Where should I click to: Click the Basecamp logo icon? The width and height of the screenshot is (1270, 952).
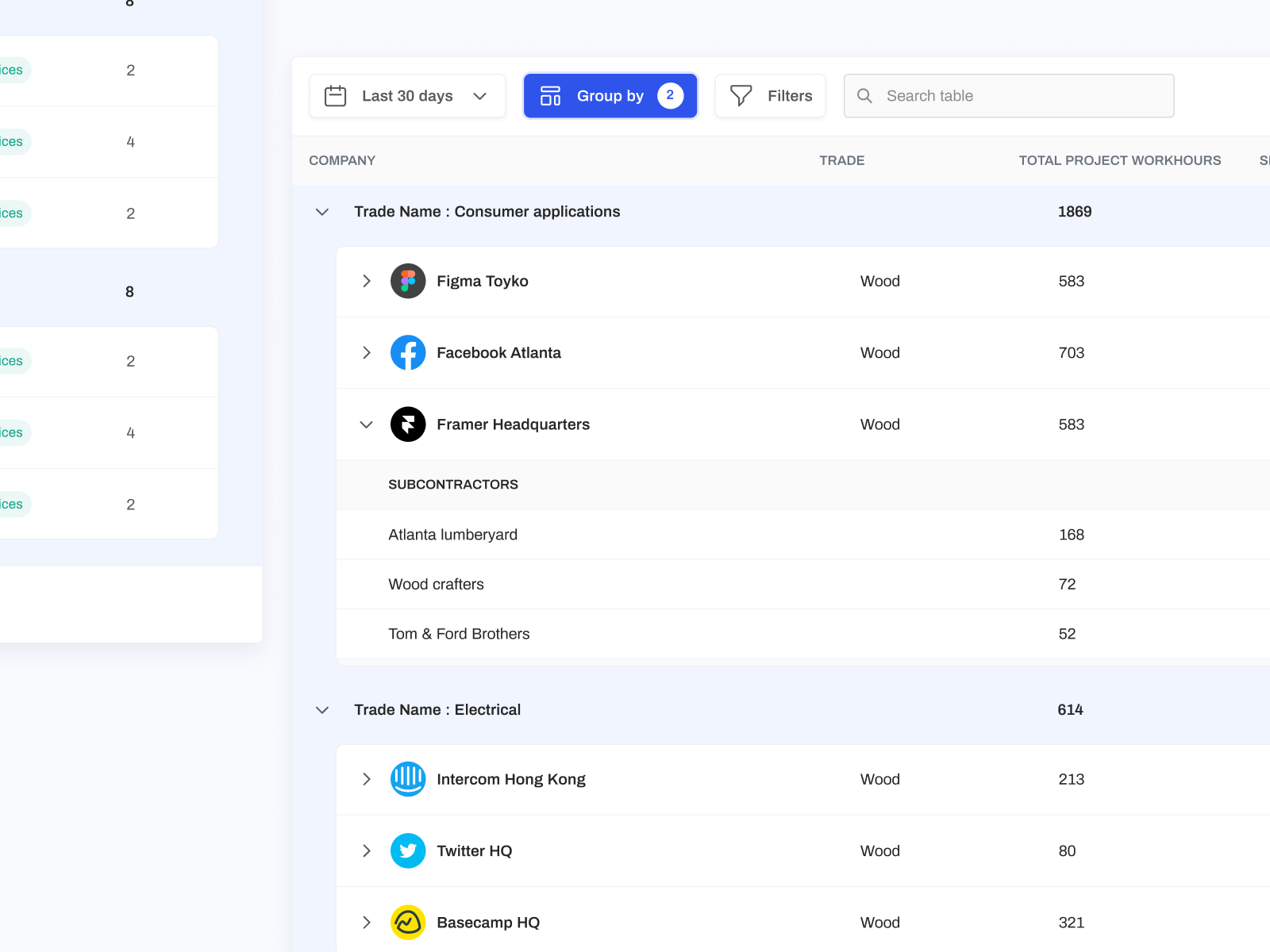coord(408,923)
